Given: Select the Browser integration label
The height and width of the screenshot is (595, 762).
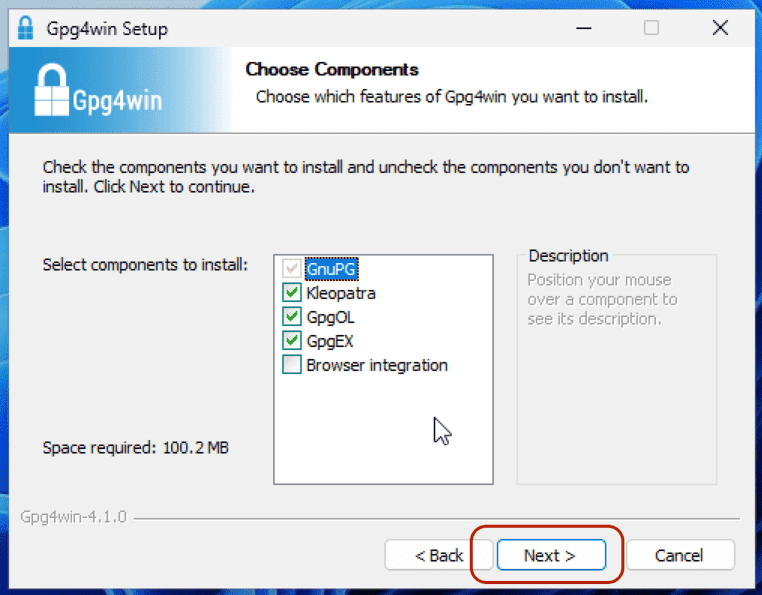Looking at the screenshot, I should (x=377, y=365).
